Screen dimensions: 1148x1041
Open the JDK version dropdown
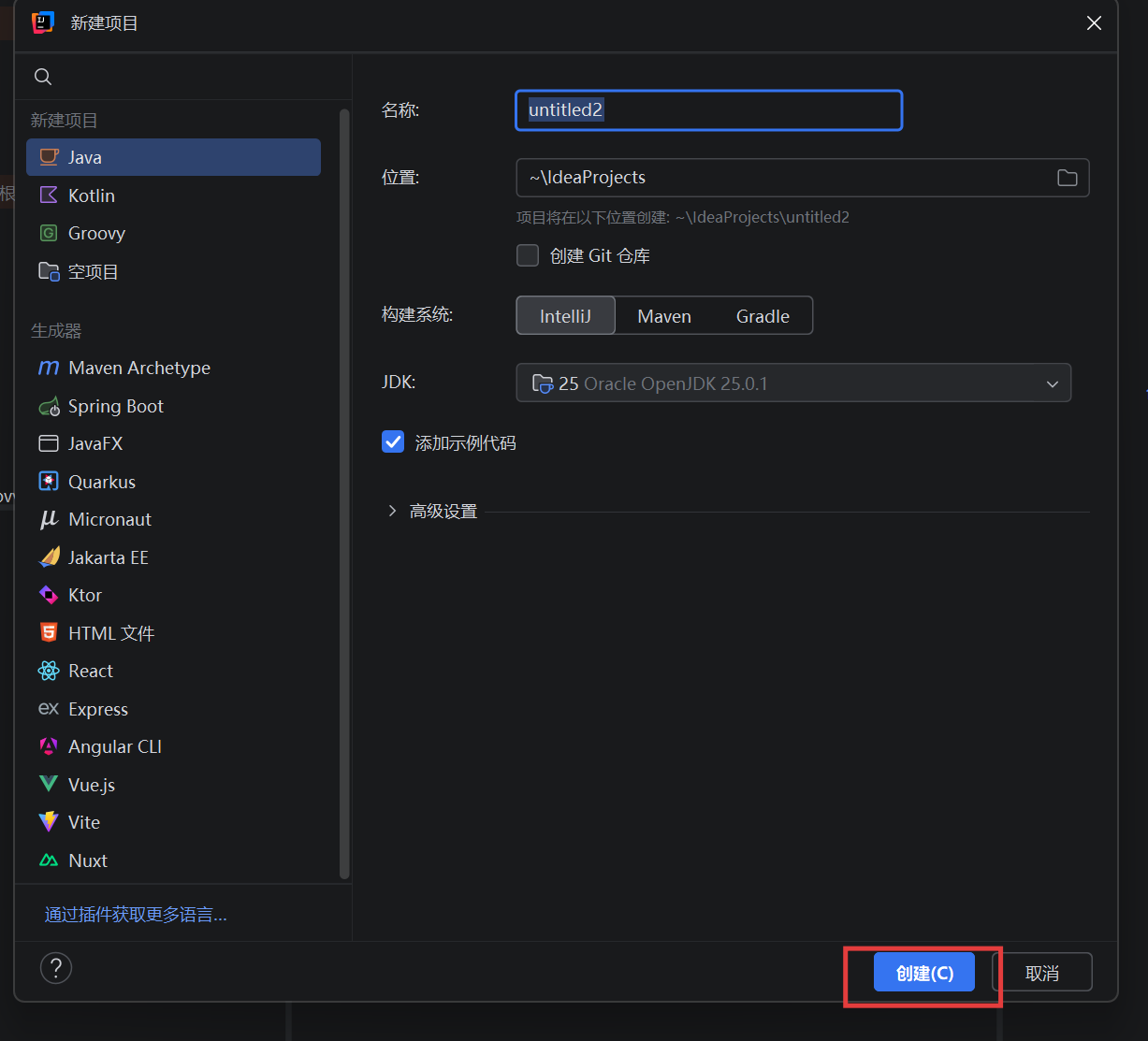coord(793,383)
